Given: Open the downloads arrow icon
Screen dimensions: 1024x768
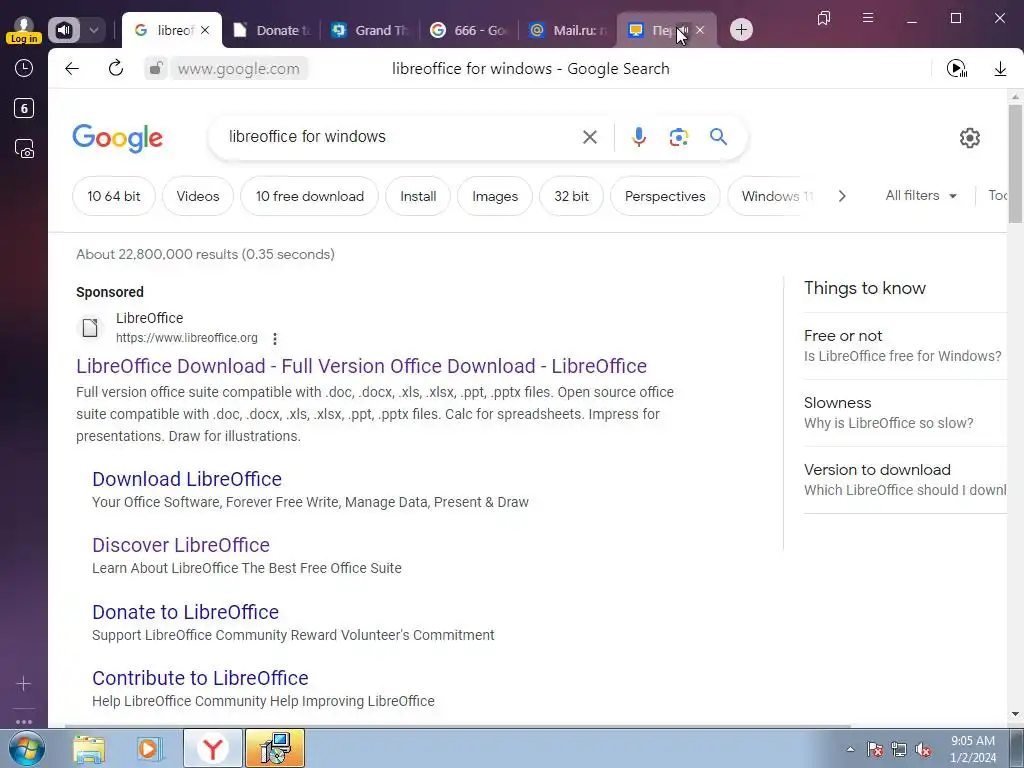Looking at the screenshot, I should tap(1000, 68).
